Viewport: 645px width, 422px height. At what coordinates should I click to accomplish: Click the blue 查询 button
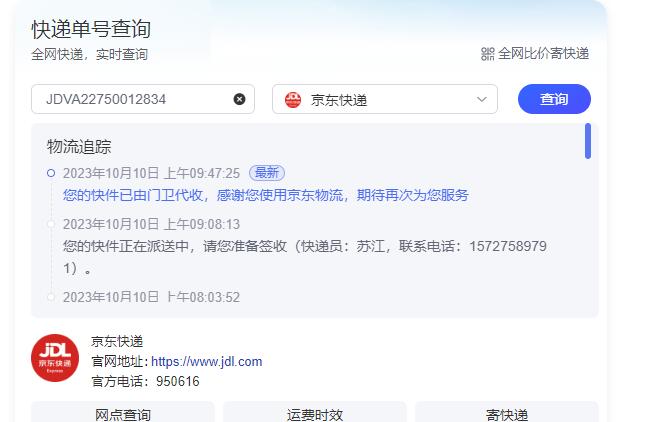coord(554,99)
